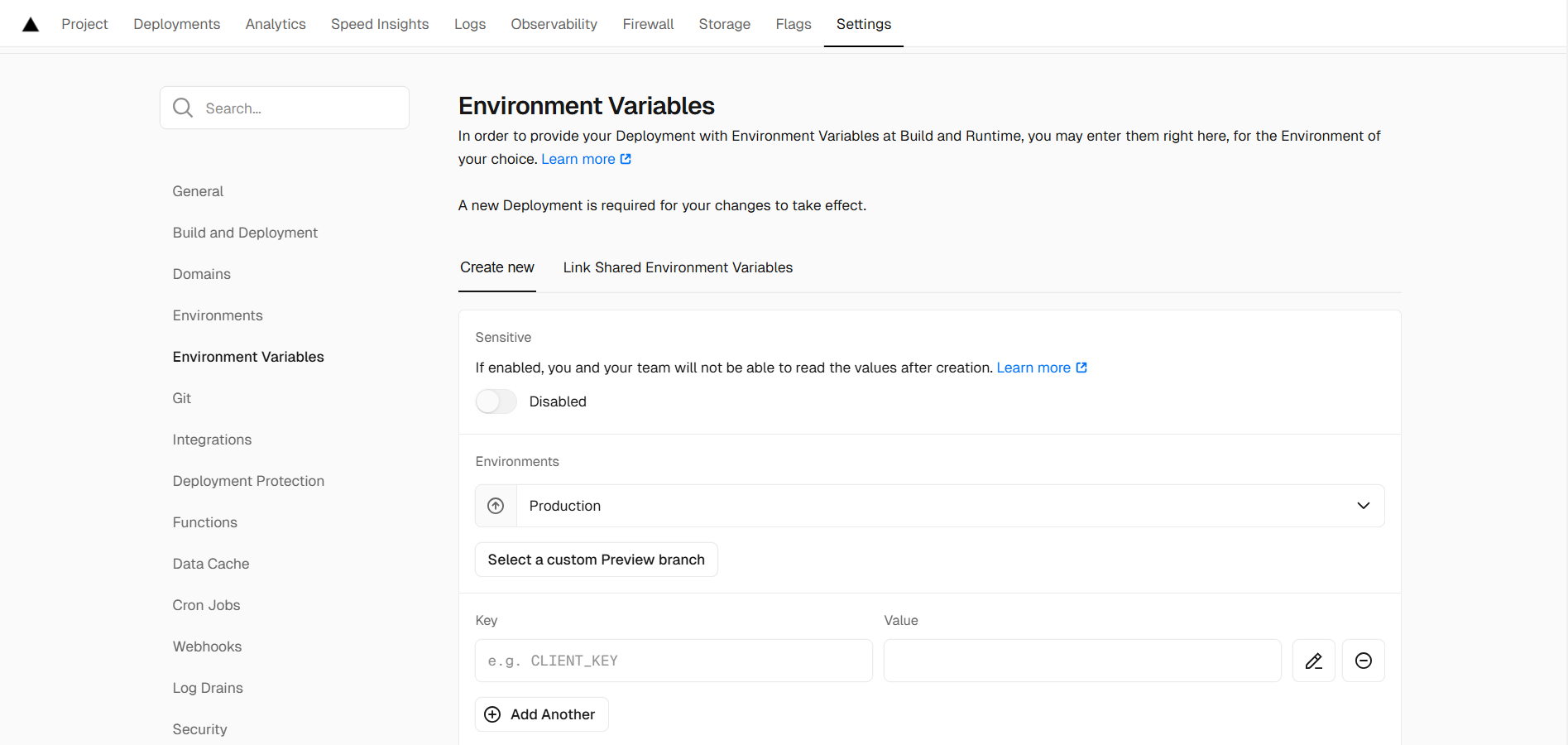Screen dimensions: 1568x745
Task: Click the plus circle icon in Add Another
Action: (x=492, y=714)
